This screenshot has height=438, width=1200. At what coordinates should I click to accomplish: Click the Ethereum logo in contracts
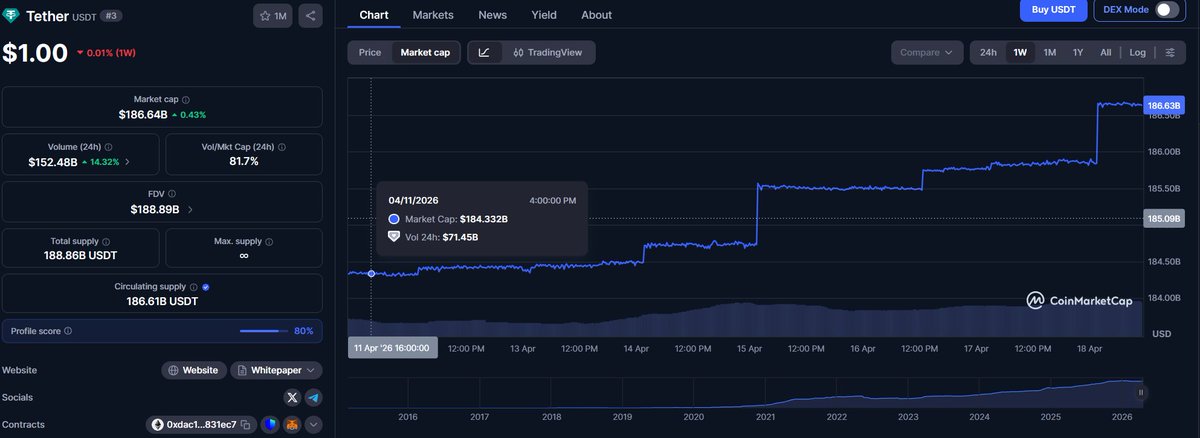tap(157, 425)
